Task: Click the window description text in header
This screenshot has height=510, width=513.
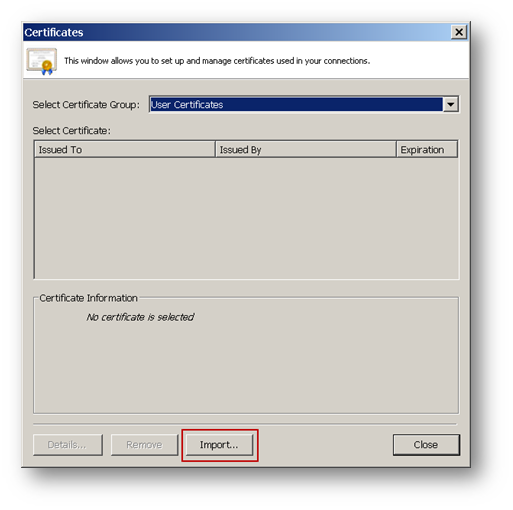Action: point(217,61)
